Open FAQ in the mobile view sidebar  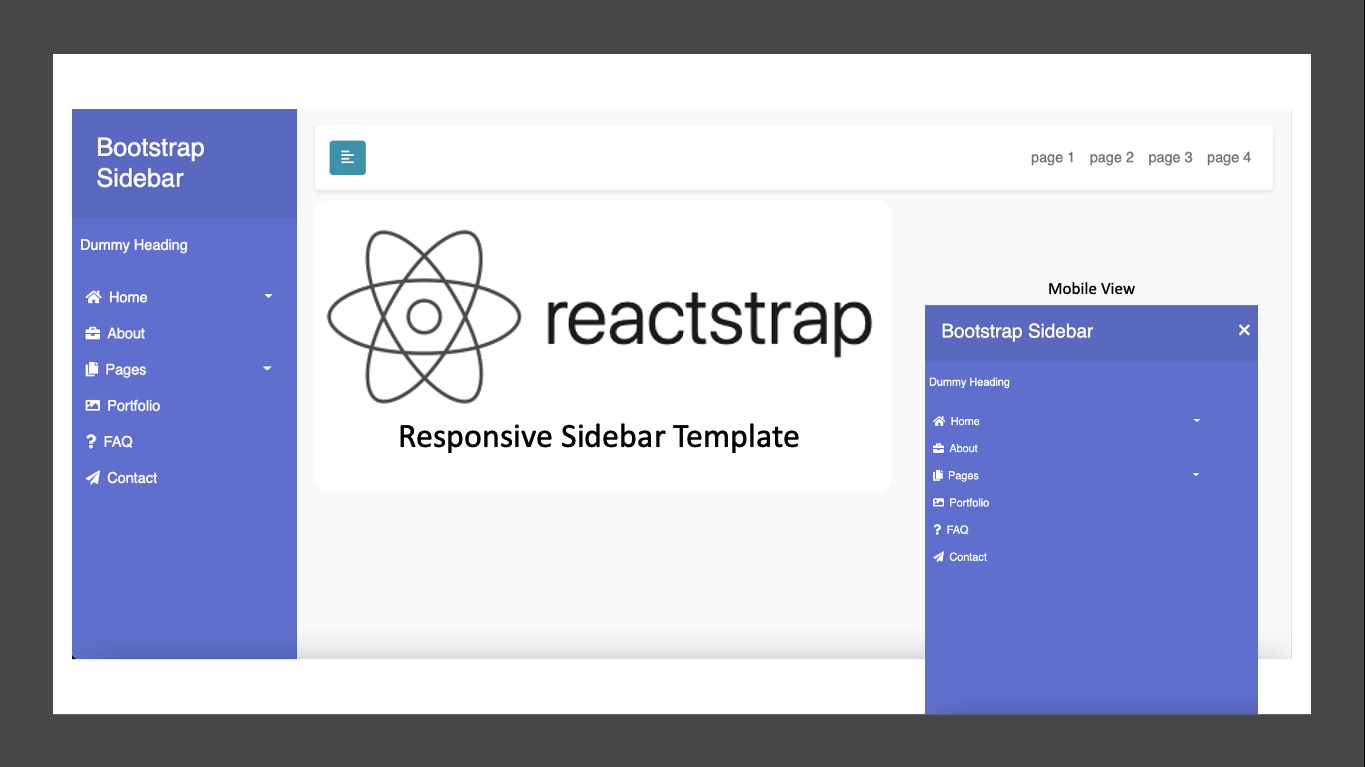tap(958, 530)
